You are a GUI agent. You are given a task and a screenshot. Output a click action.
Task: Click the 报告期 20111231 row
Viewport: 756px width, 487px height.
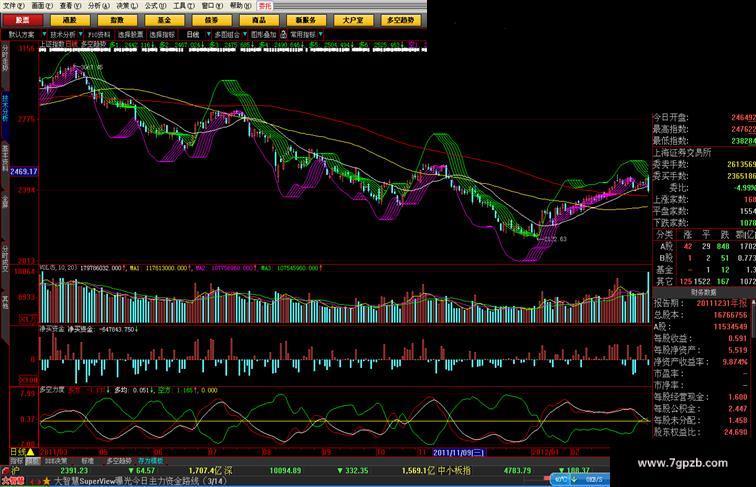[702, 303]
